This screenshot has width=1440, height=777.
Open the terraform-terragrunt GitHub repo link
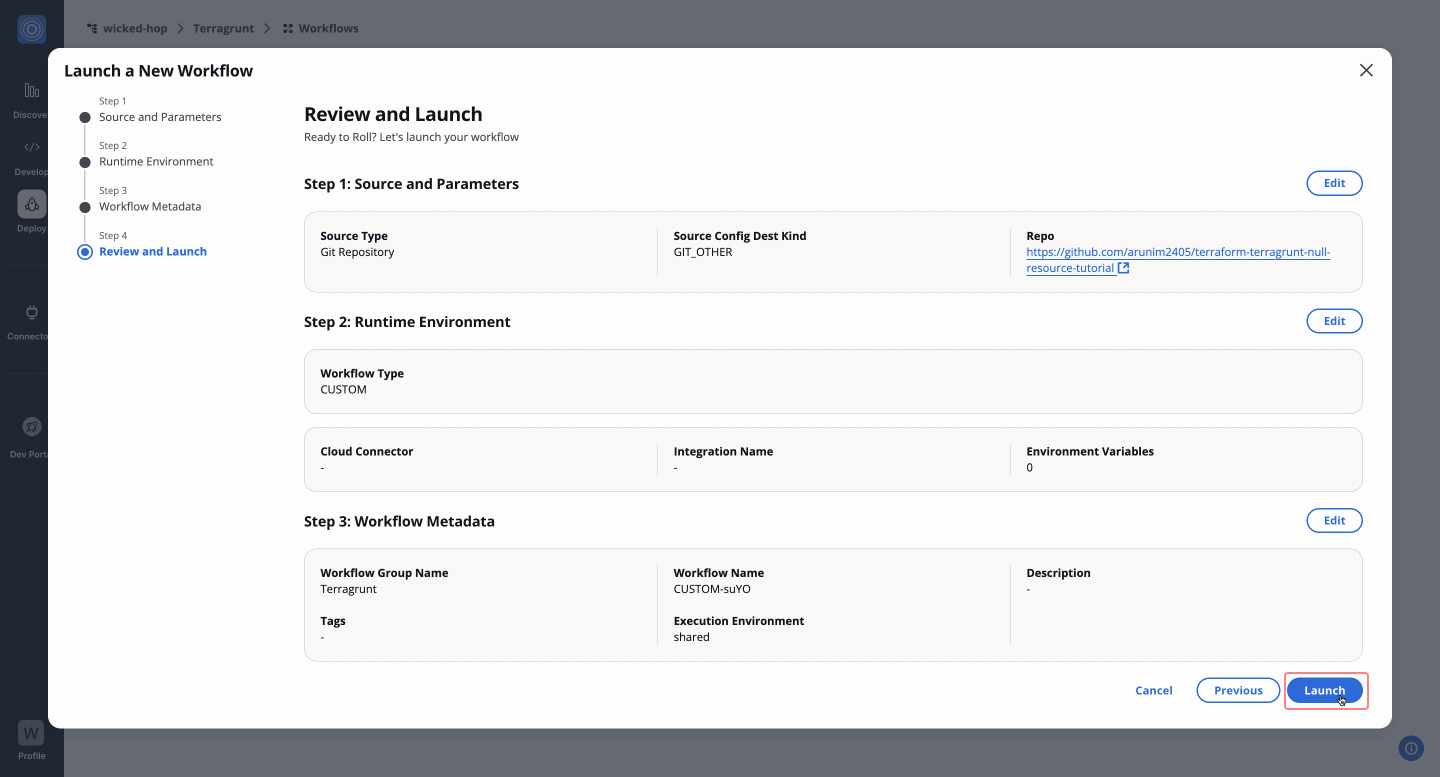pos(1177,253)
